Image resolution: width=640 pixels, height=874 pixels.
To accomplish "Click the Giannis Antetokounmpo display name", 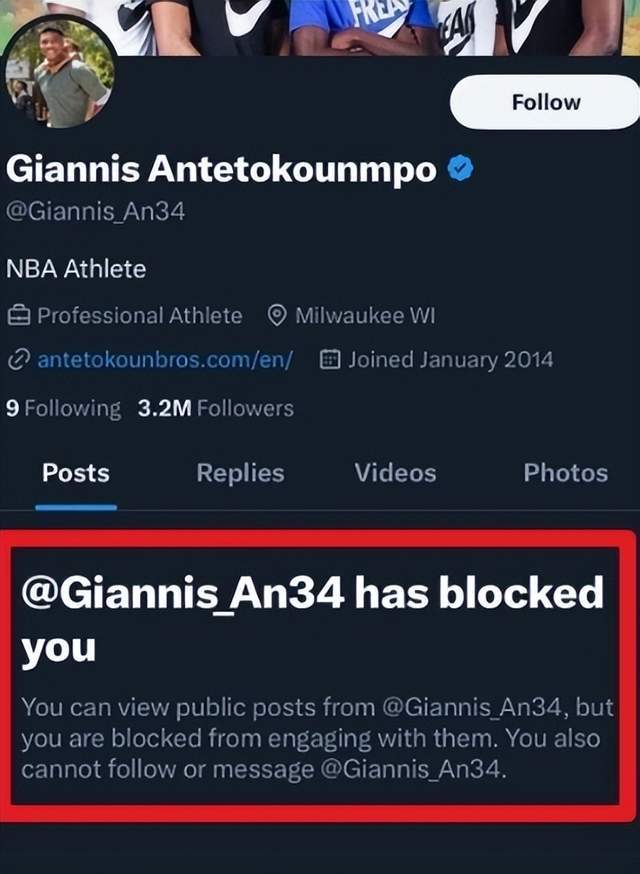I will 222,170.
